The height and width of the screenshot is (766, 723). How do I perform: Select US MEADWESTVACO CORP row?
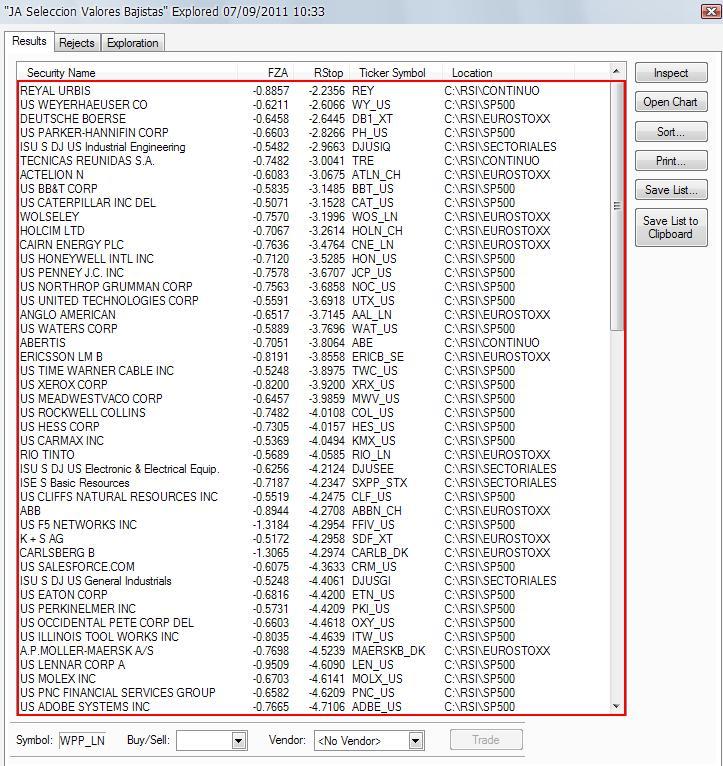coord(314,399)
